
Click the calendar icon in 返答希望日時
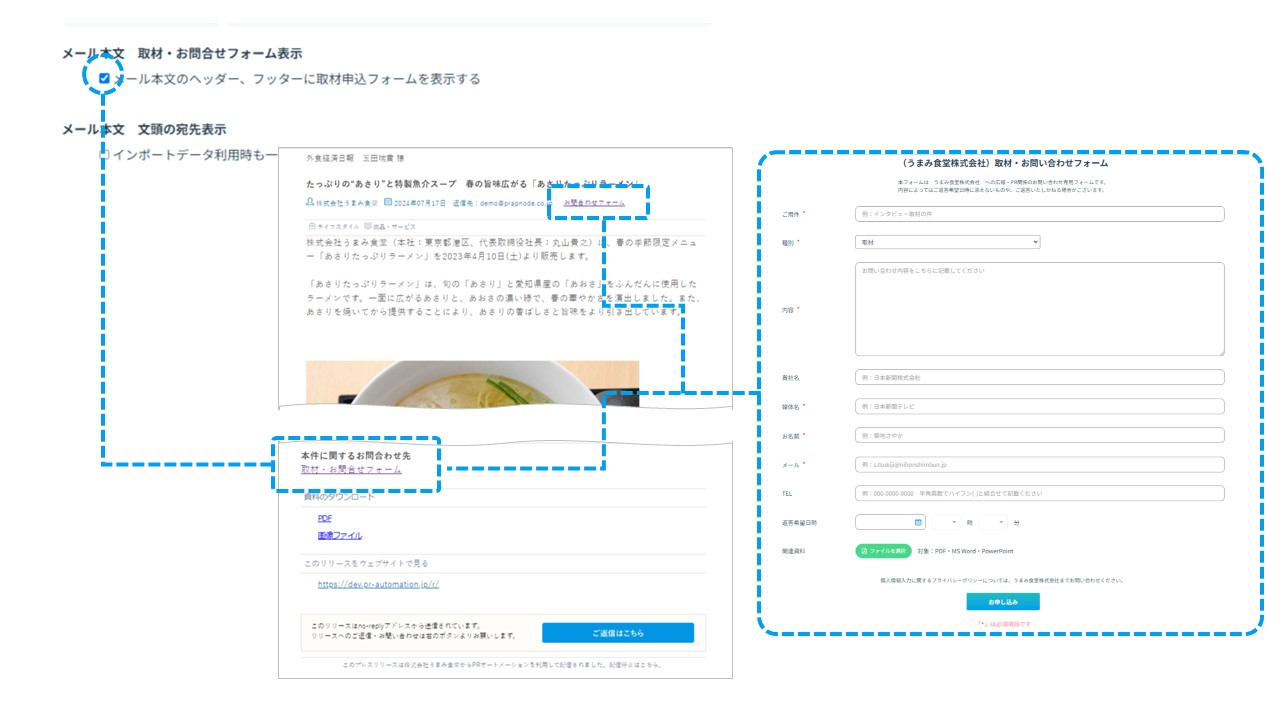[x=918, y=522]
